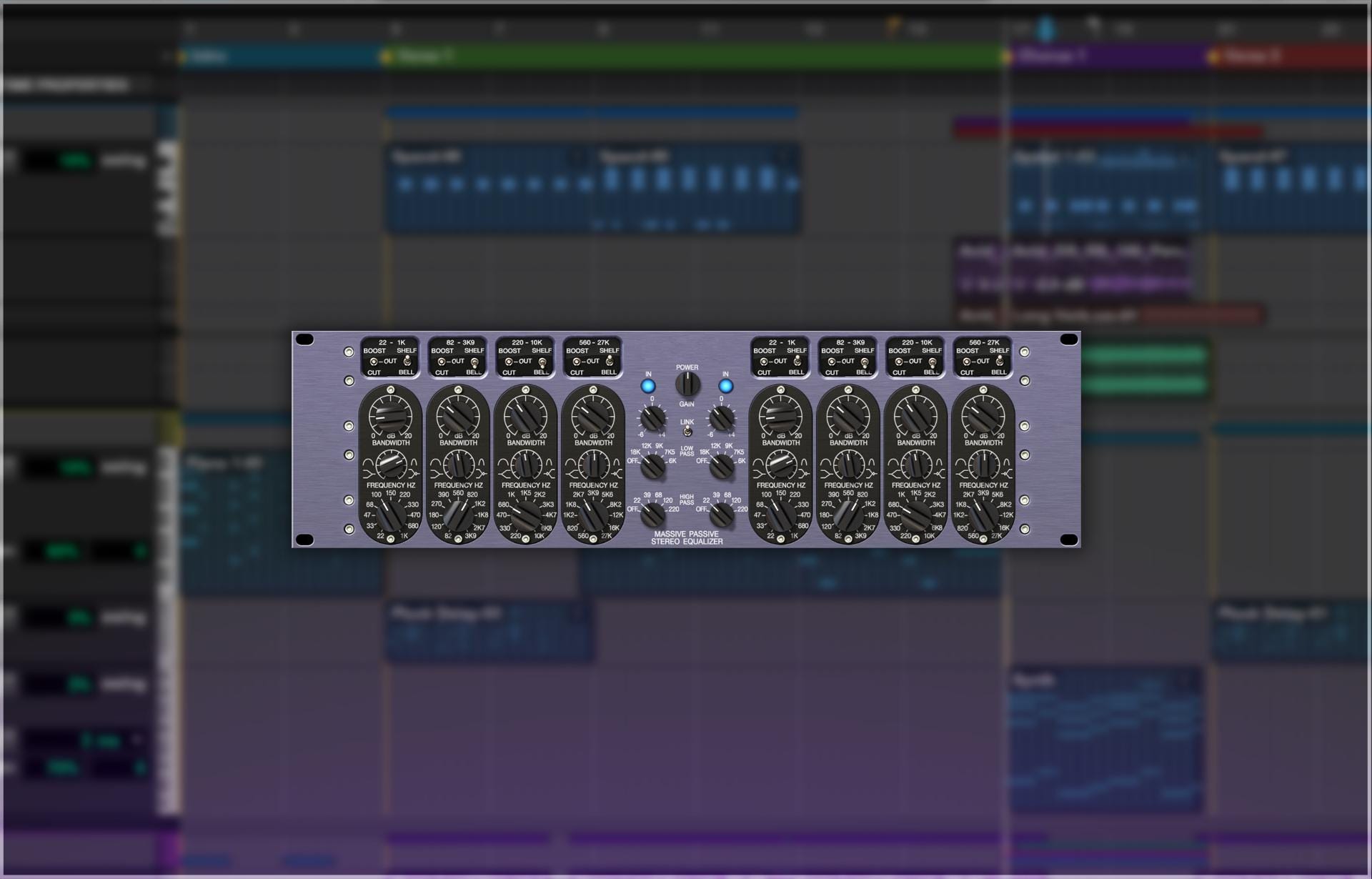Viewport: 1372px width, 879px height.
Task: Toggle SHELF/BELL switch on left 82-3K9 band
Action: (475, 362)
